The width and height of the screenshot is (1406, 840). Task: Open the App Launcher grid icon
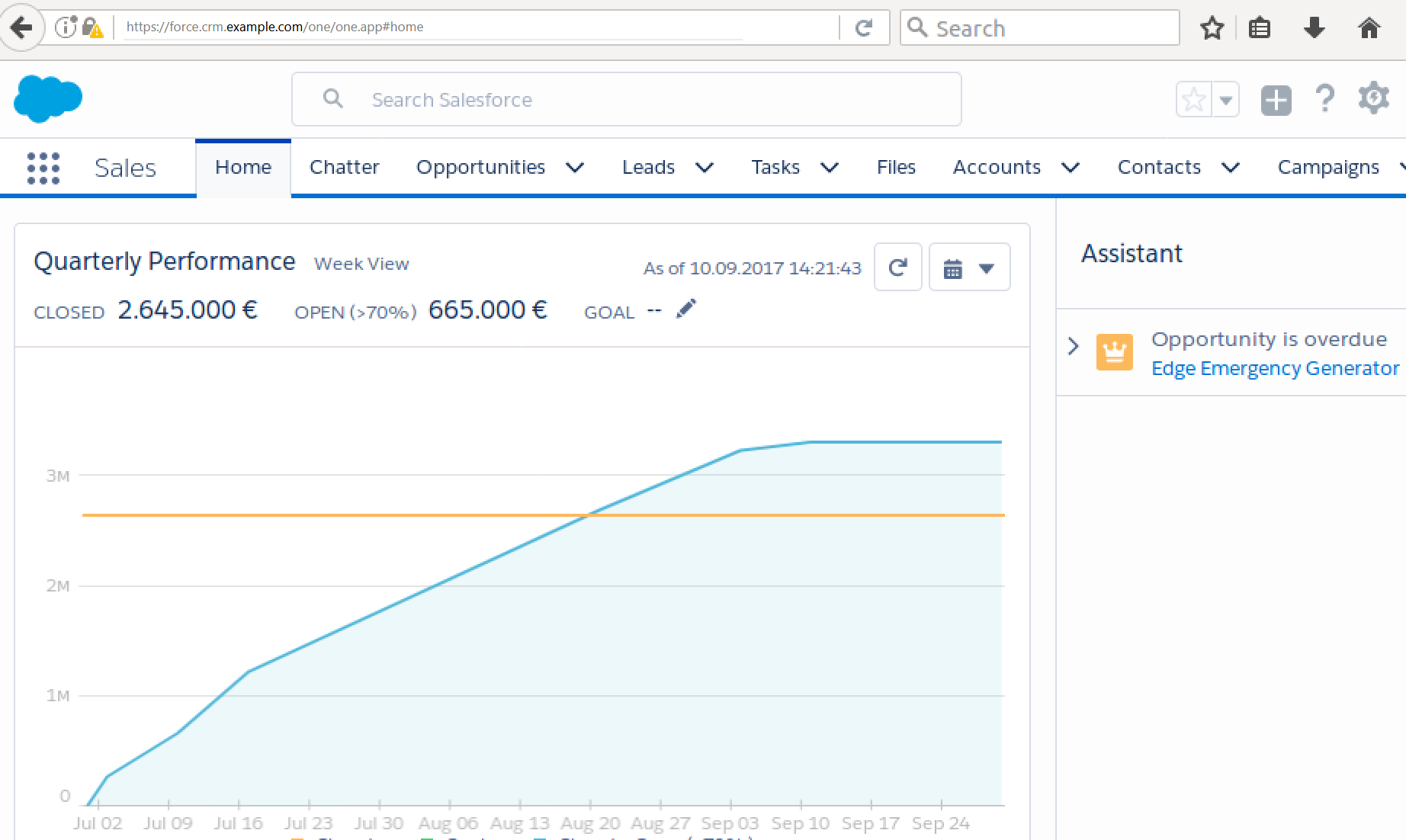pyautogui.click(x=43, y=168)
